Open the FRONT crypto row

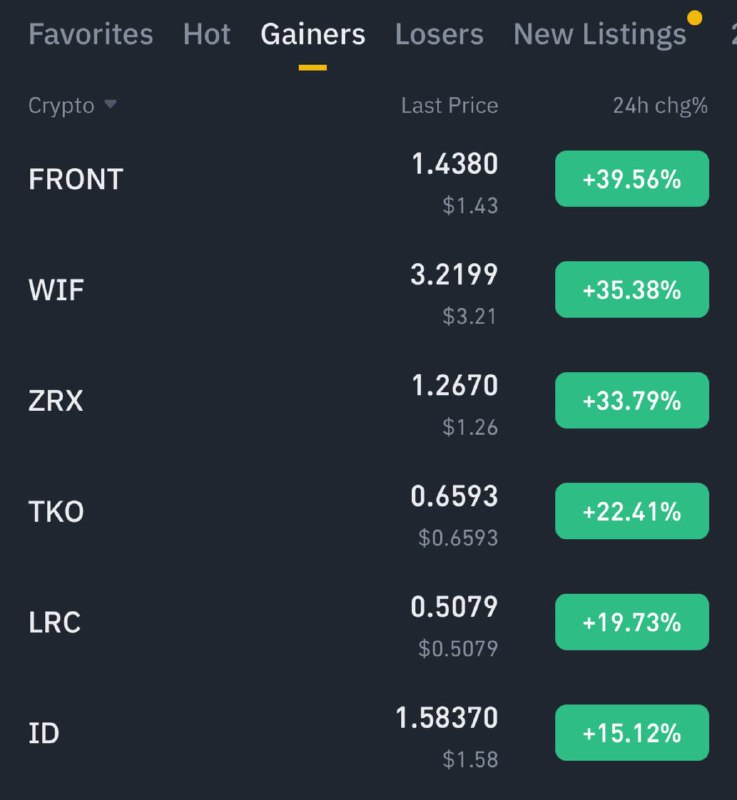click(76, 180)
